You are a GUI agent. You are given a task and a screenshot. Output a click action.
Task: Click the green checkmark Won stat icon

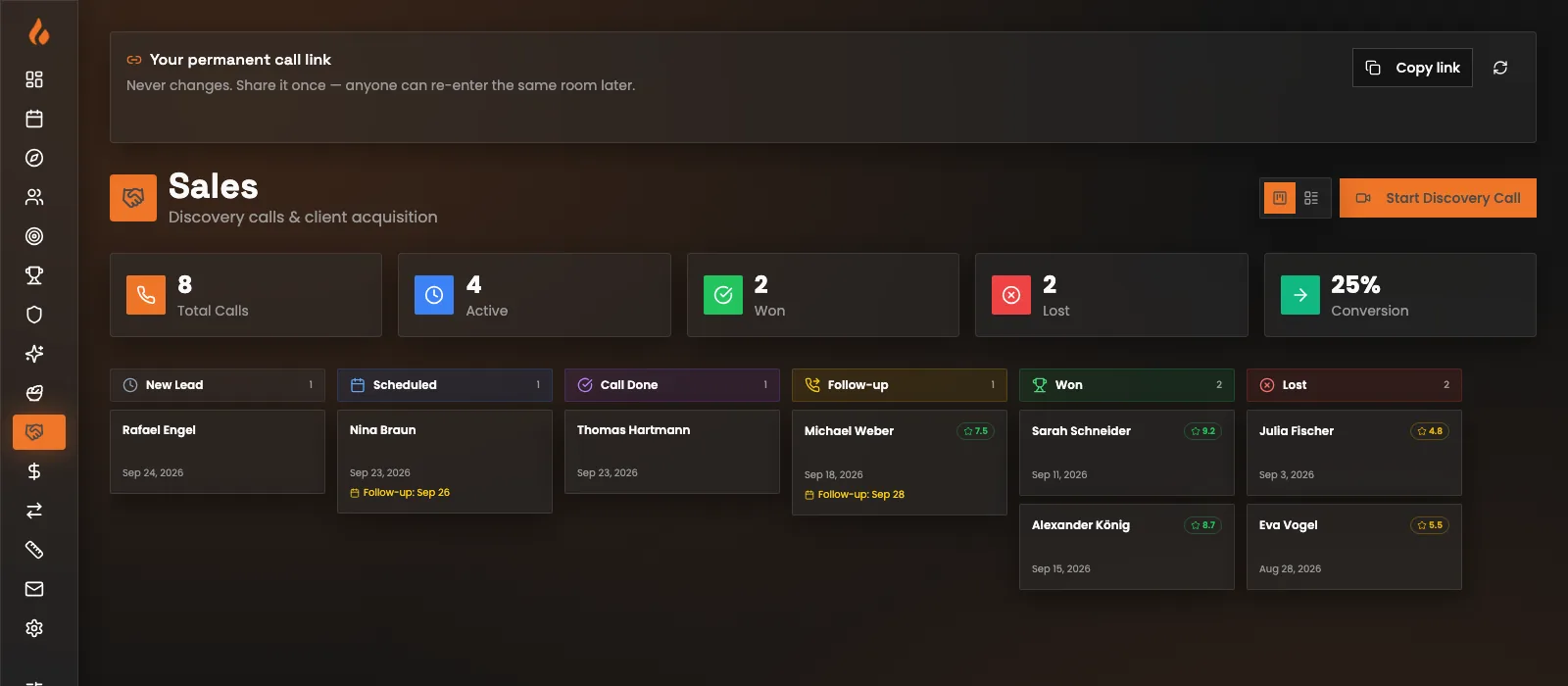point(723,295)
